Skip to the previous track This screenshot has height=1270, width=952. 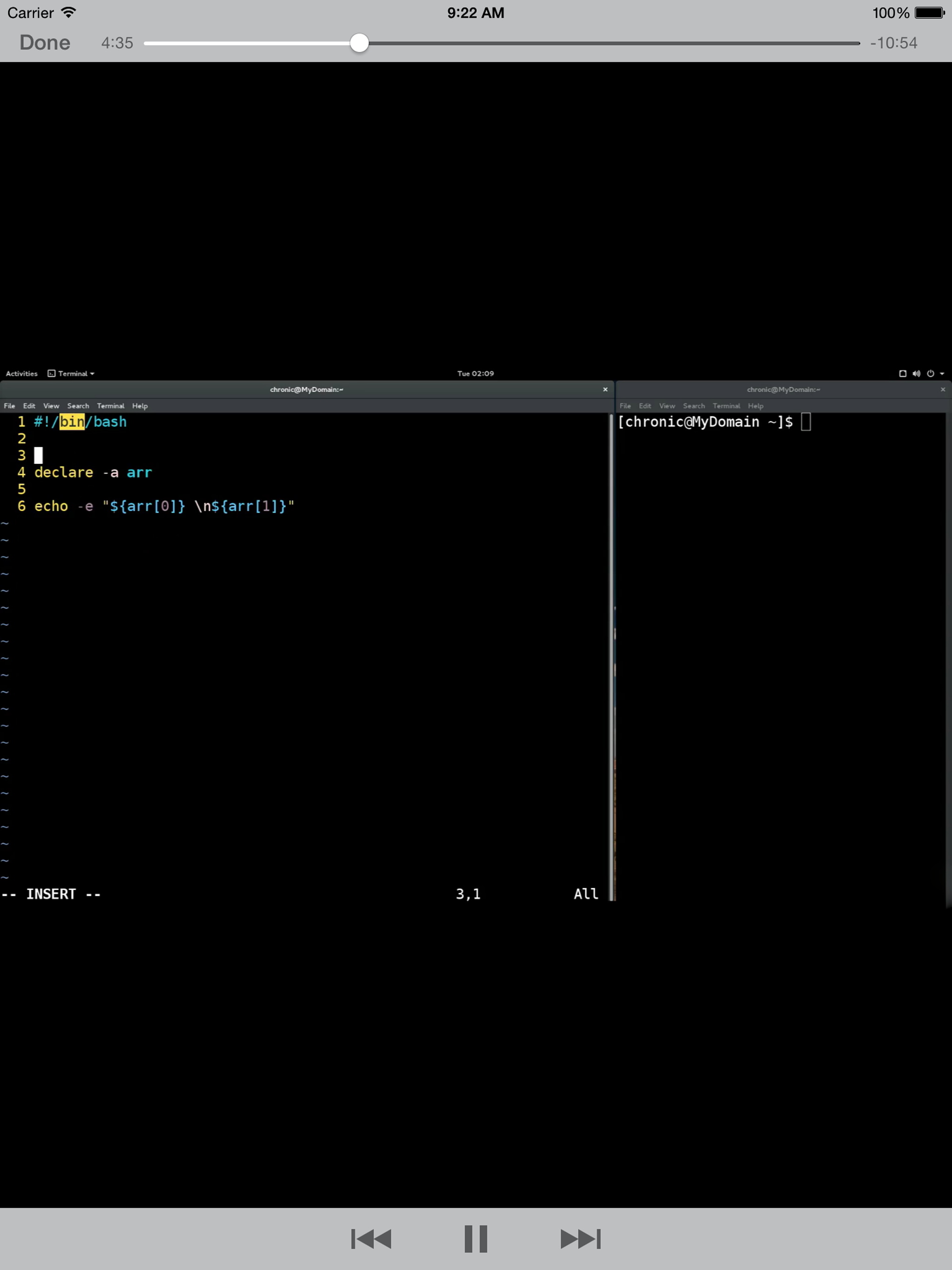coord(371,1238)
